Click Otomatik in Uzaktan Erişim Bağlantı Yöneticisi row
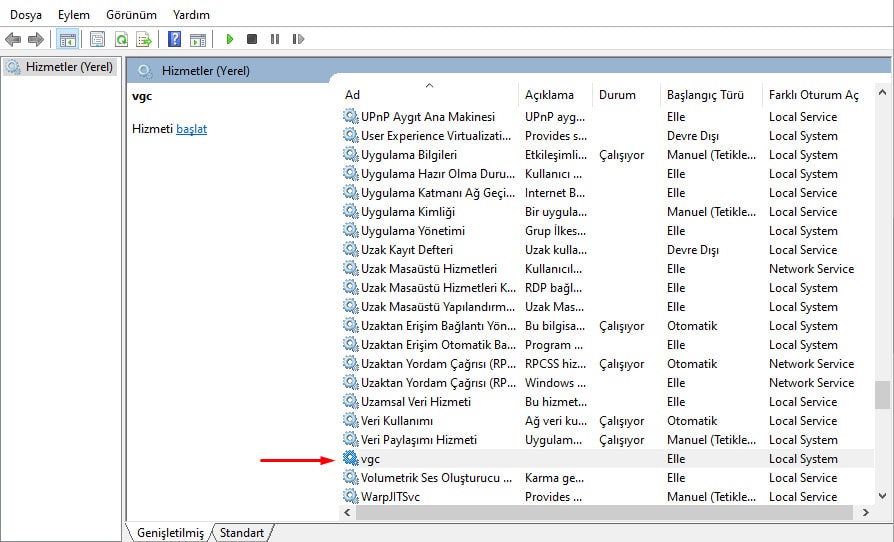 (692, 326)
